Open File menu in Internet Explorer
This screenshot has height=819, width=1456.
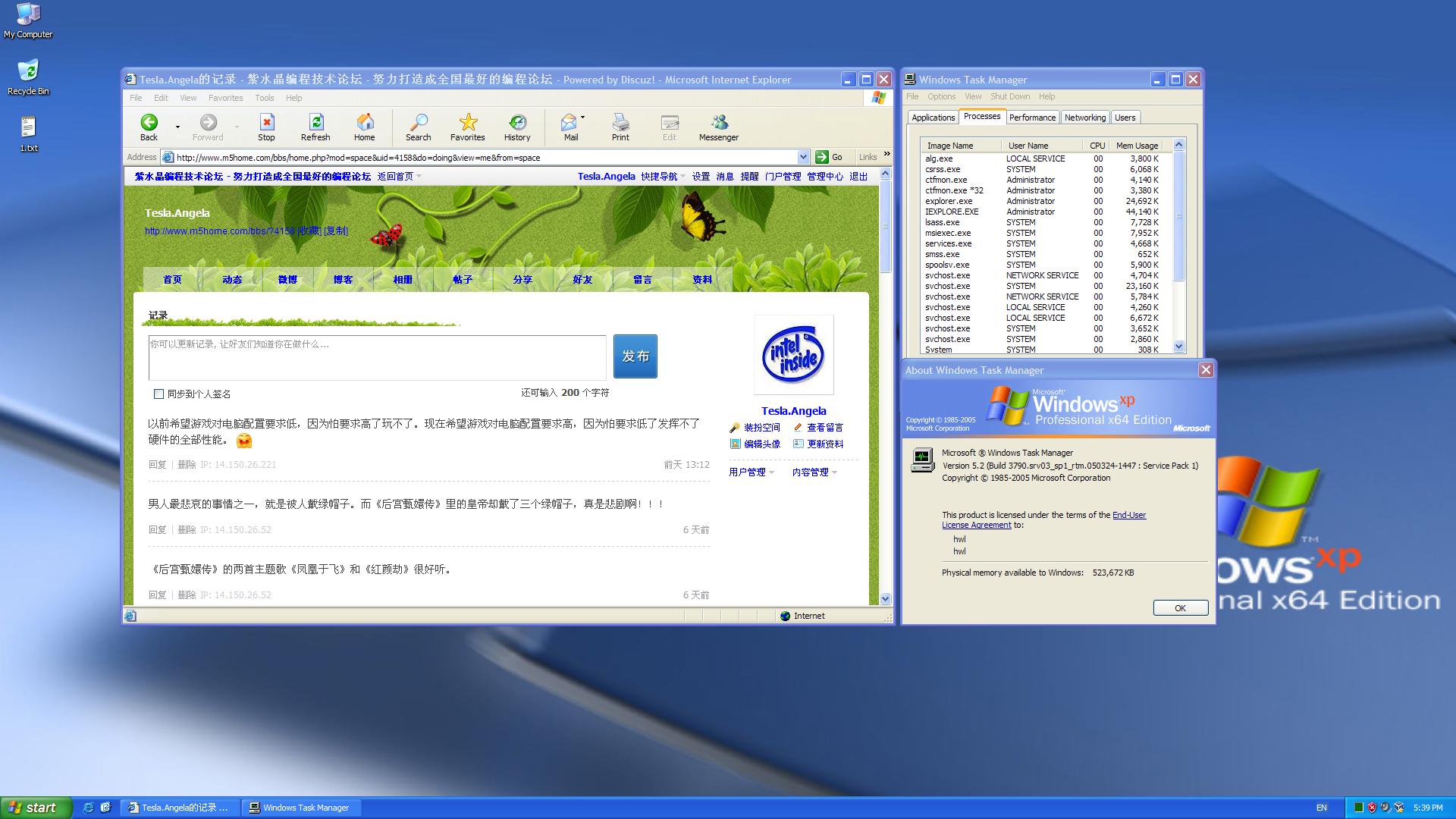[x=136, y=98]
